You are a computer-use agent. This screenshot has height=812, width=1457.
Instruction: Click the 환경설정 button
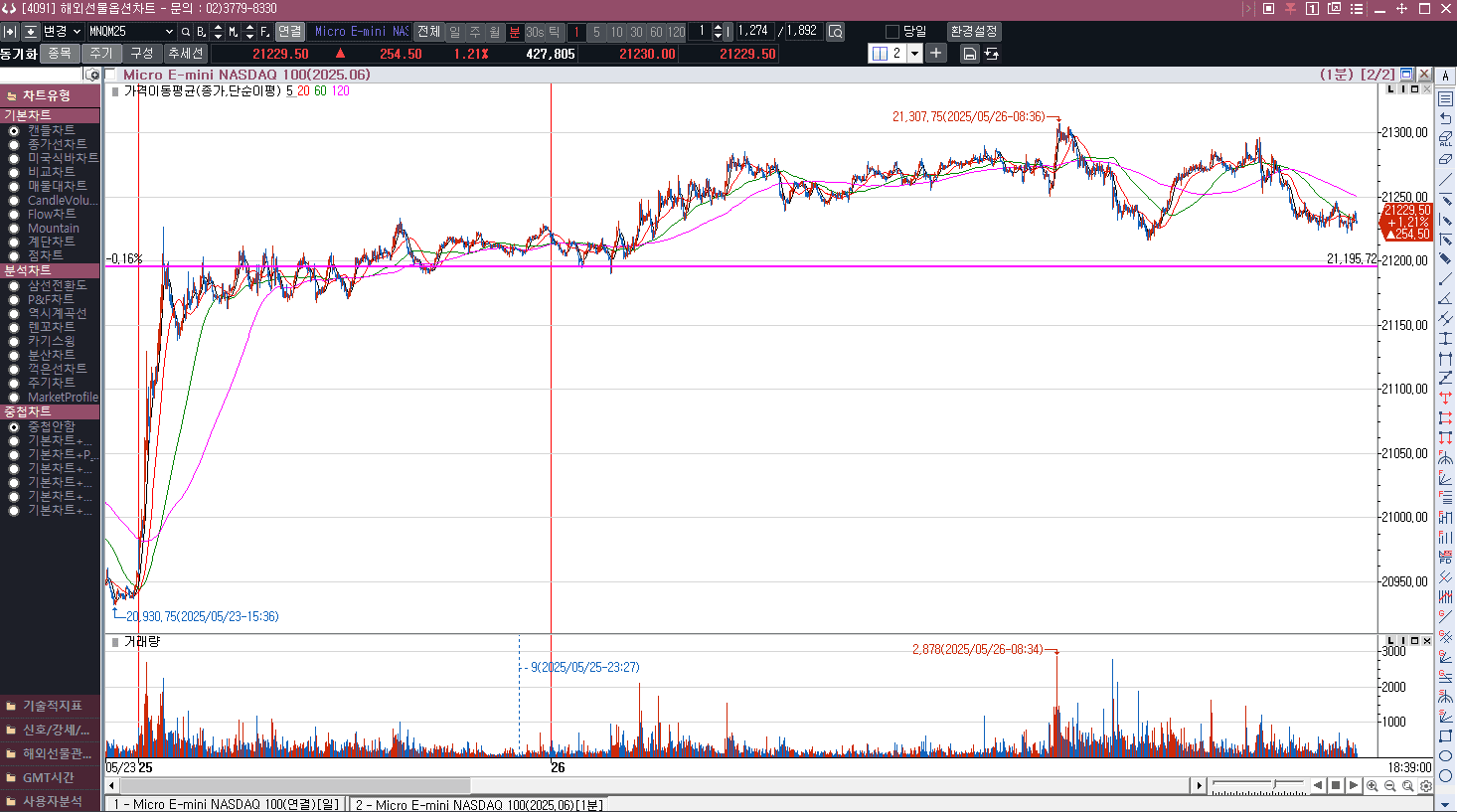point(973,32)
